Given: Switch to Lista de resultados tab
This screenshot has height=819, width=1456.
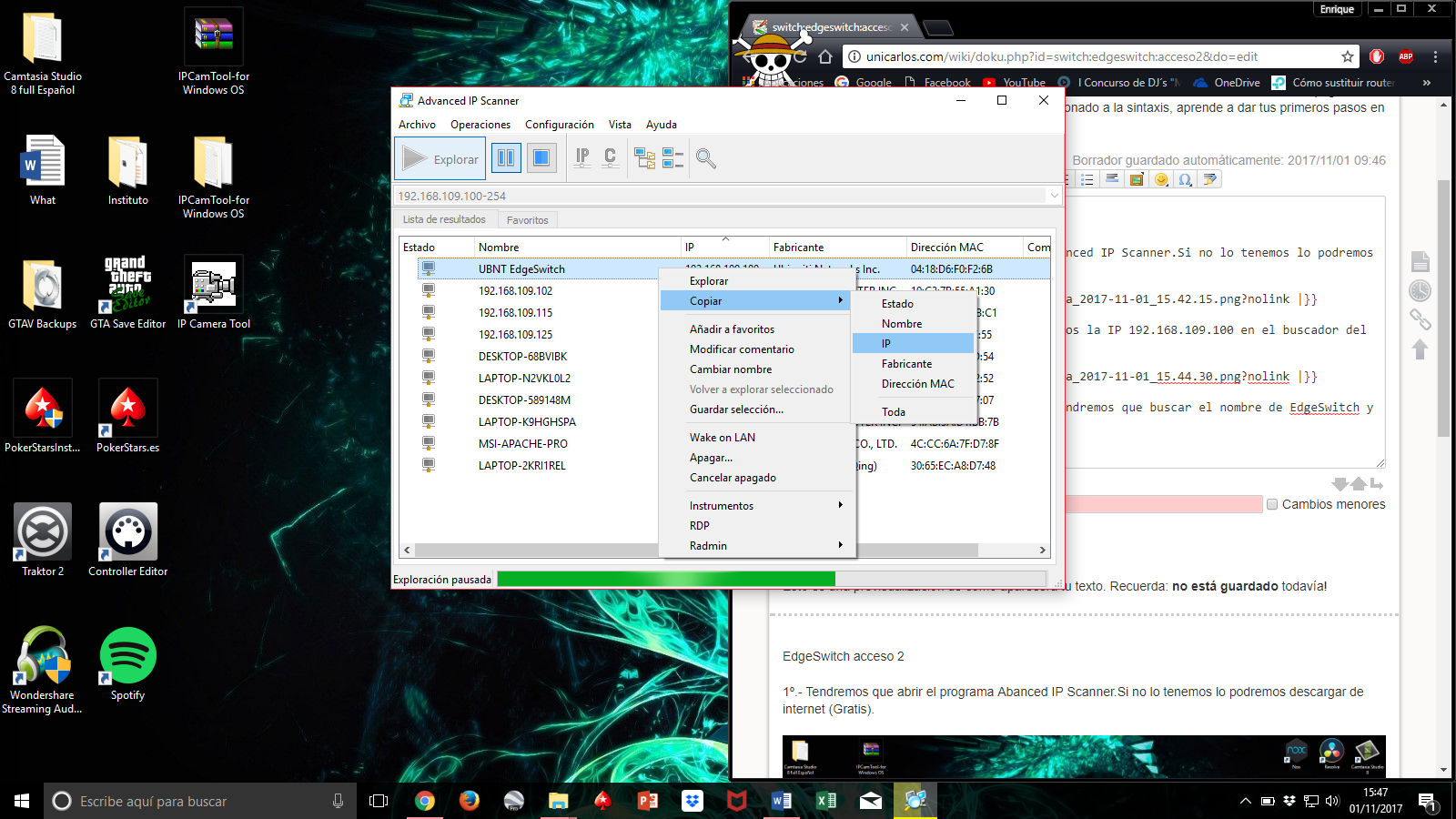Looking at the screenshot, I should pos(444,219).
